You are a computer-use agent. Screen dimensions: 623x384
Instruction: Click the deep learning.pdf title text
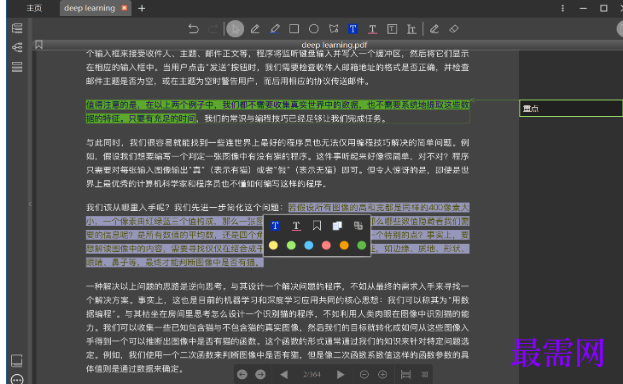pos(334,45)
